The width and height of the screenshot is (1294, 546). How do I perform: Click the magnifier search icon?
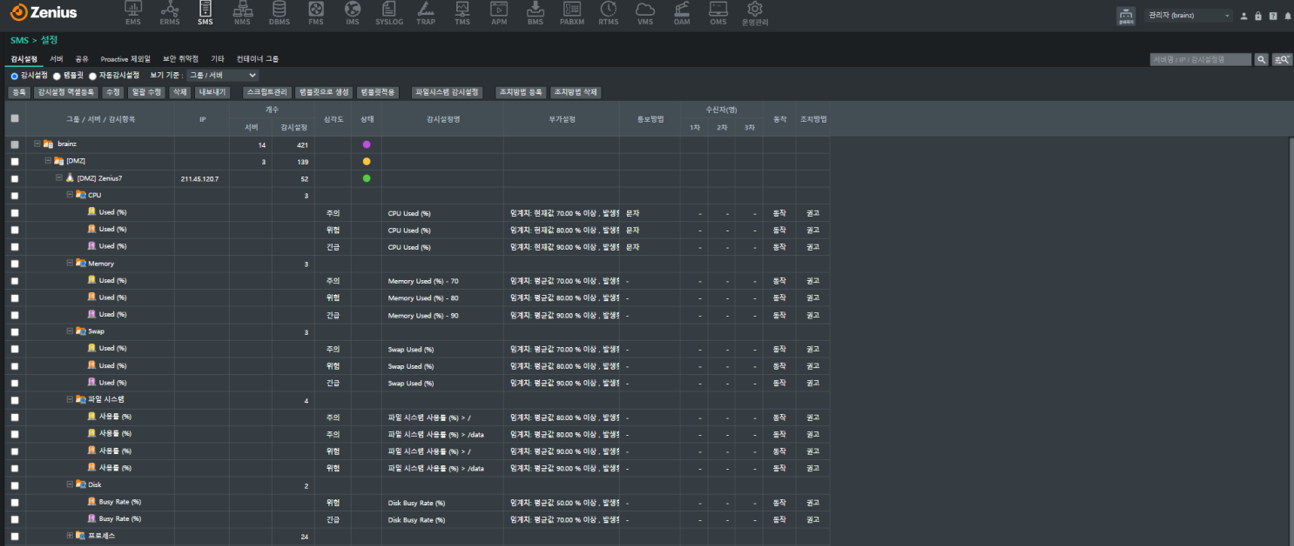pyautogui.click(x=1261, y=60)
